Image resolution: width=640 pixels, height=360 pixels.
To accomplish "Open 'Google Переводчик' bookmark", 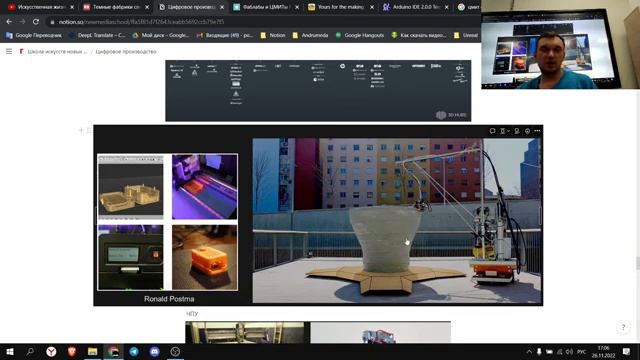I will click(x=33, y=36).
